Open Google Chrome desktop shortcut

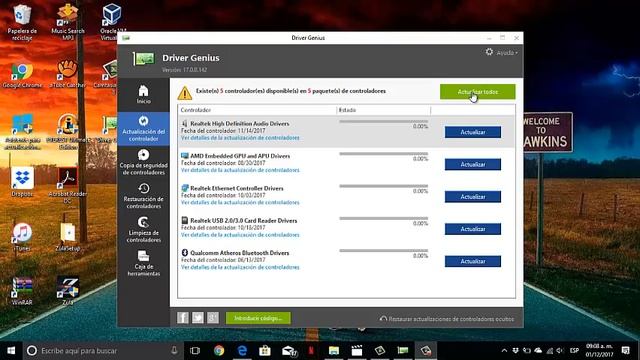coord(22,75)
